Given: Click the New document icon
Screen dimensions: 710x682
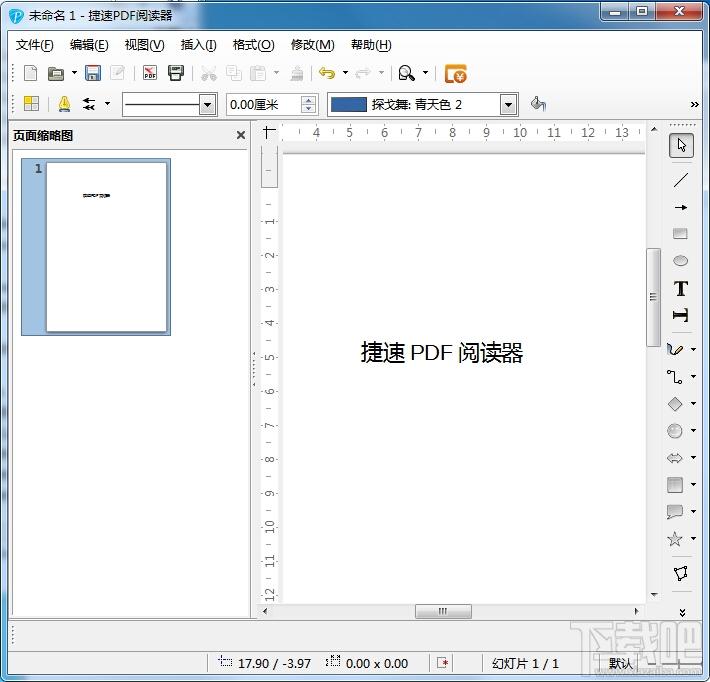Looking at the screenshot, I should point(30,73).
